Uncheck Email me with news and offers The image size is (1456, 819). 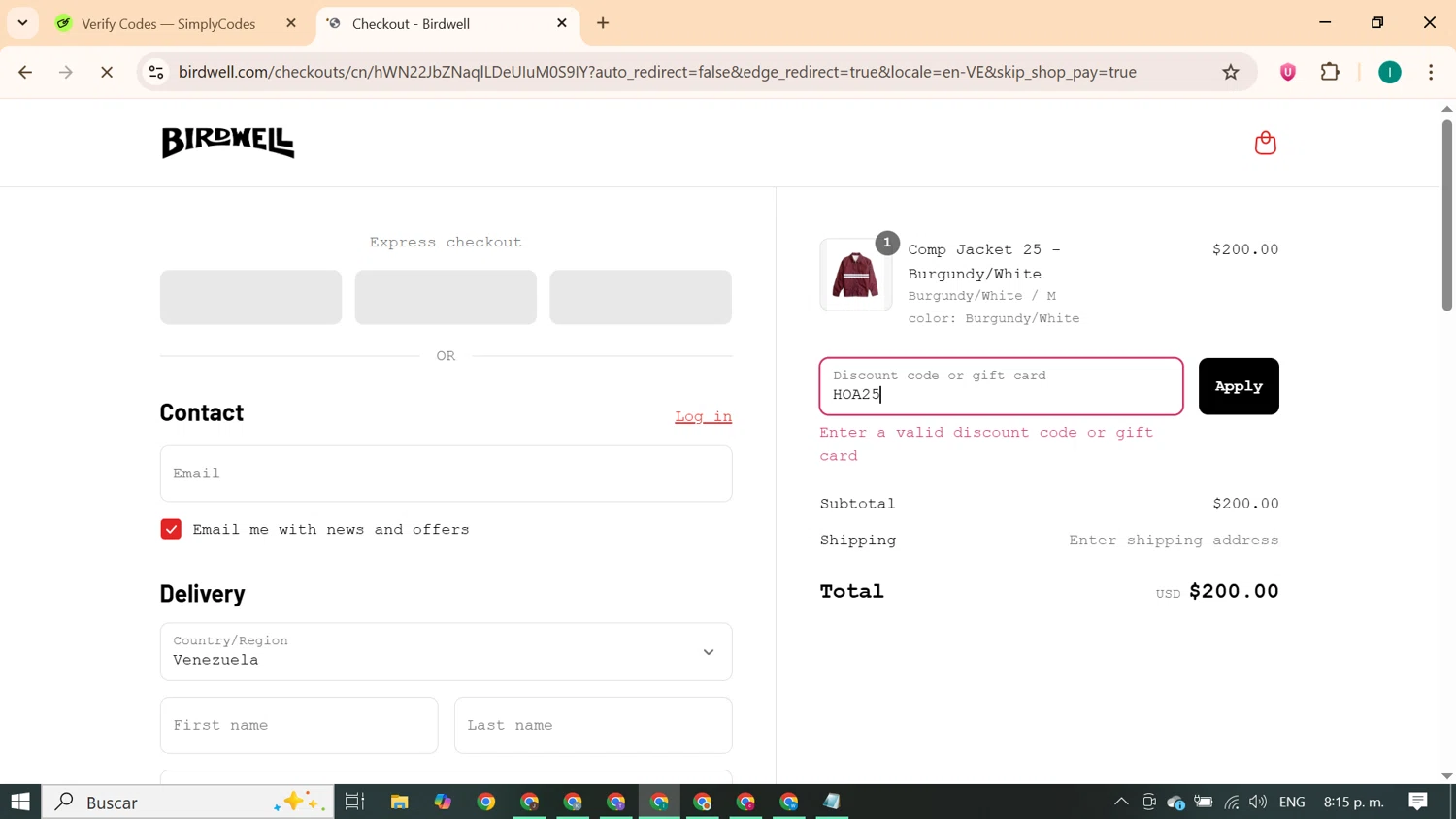coord(171,529)
